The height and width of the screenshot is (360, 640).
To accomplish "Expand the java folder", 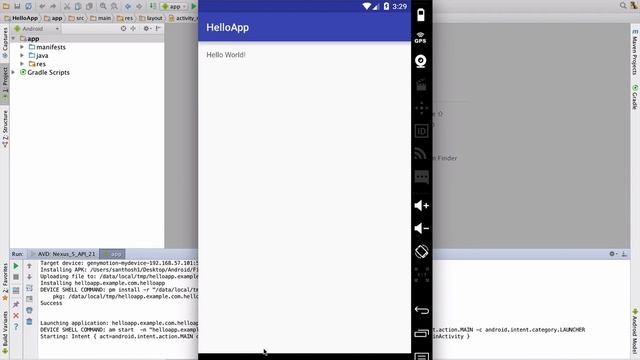I will coord(22,56).
